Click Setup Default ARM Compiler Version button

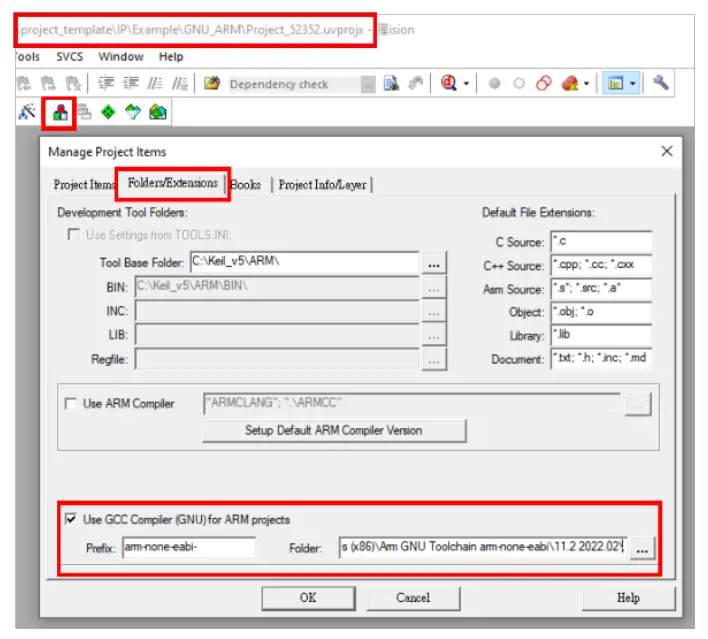(334, 430)
